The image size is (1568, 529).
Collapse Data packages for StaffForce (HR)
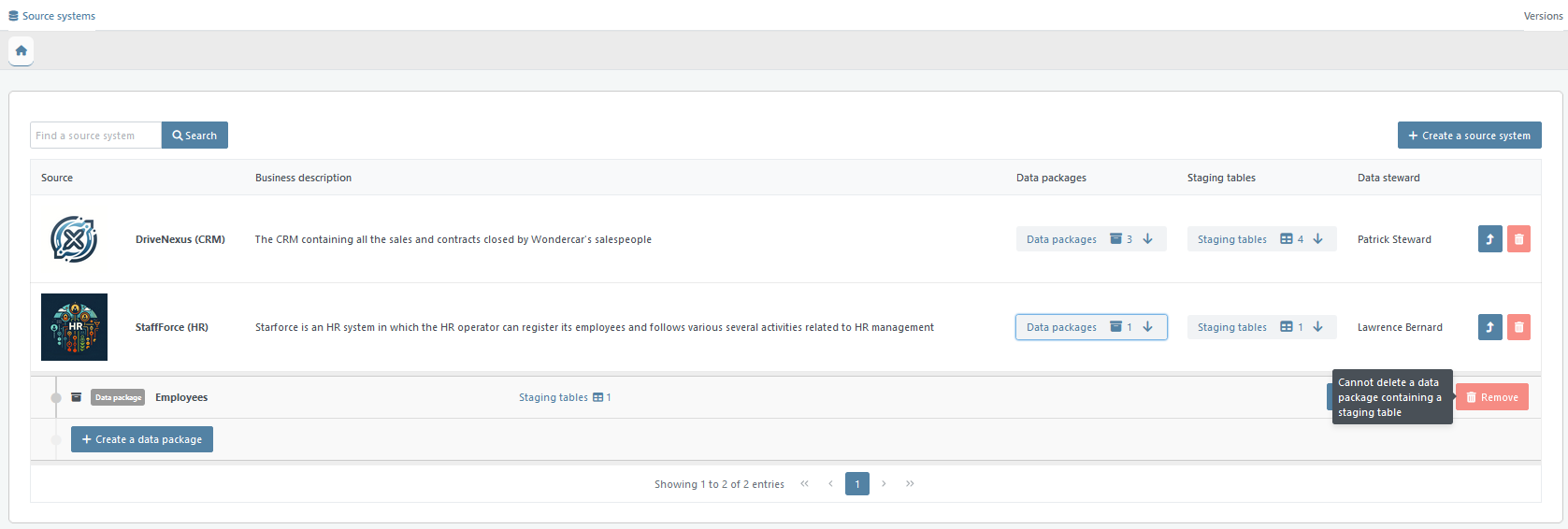(x=1090, y=327)
